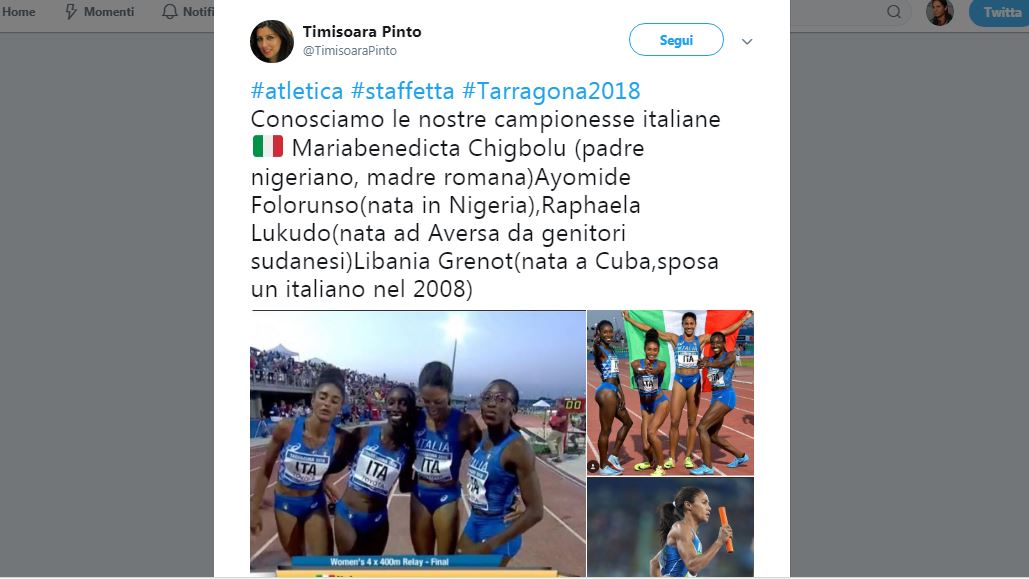The width and height of the screenshot is (1029, 579).
Task: Click the Momenti lightning bolt icon
Action: (x=71, y=12)
